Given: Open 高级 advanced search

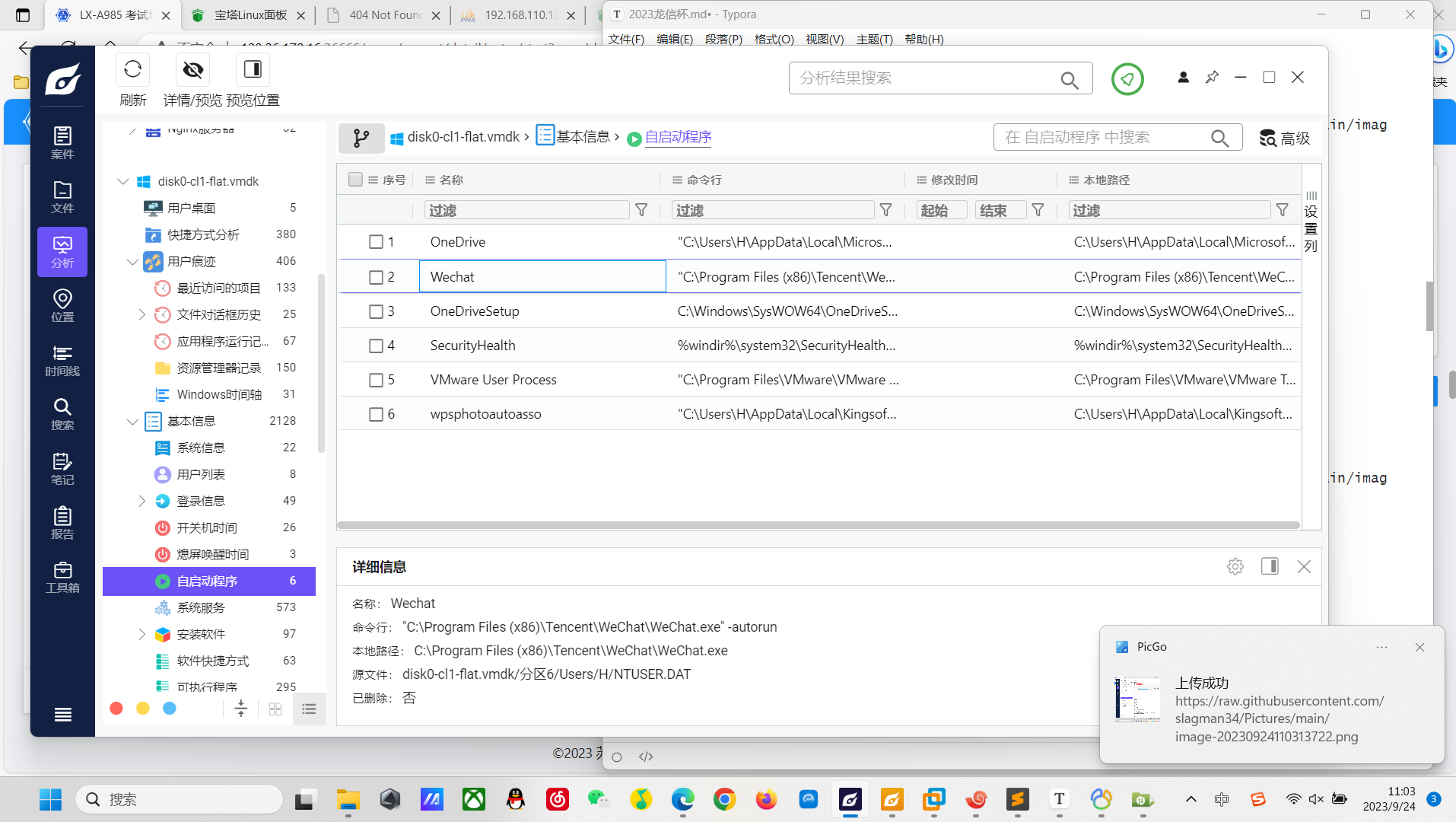Looking at the screenshot, I should 1284,138.
